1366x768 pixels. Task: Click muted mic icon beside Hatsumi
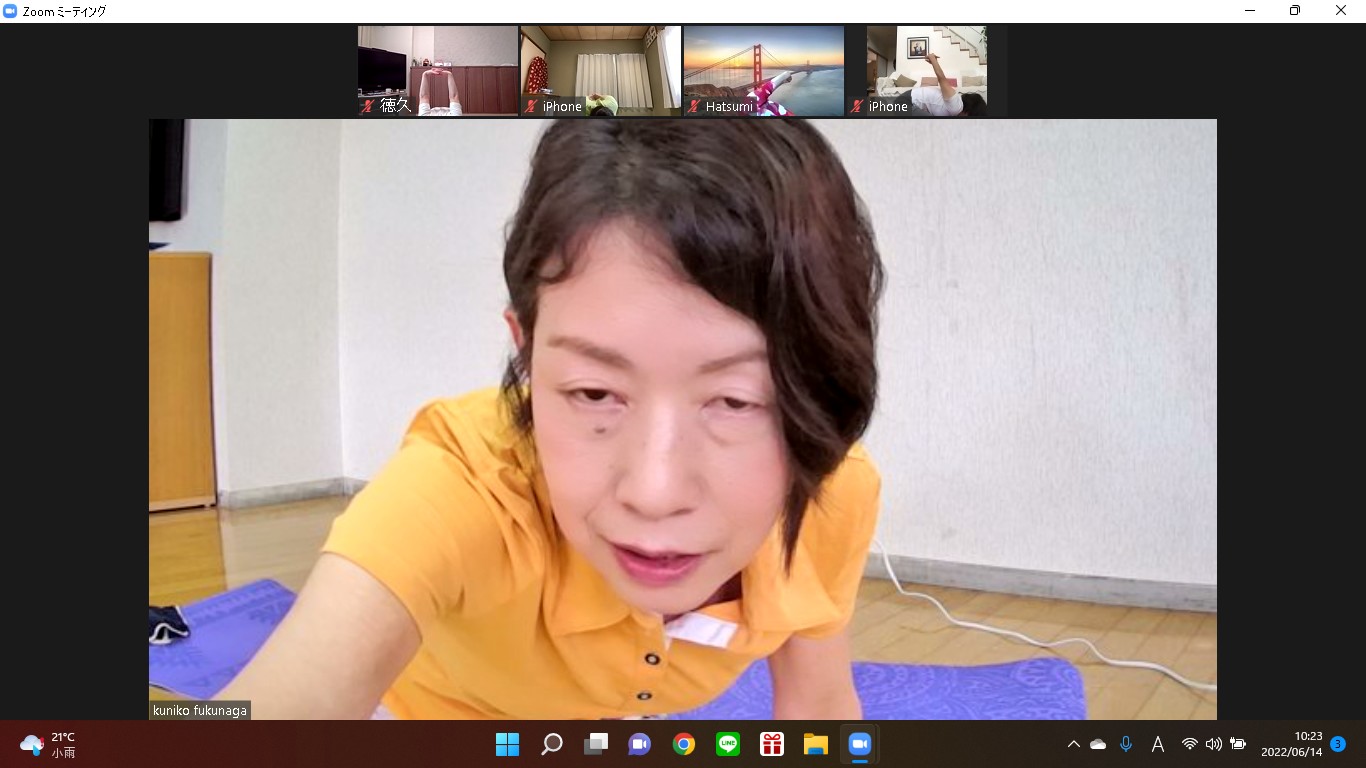pos(694,106)
